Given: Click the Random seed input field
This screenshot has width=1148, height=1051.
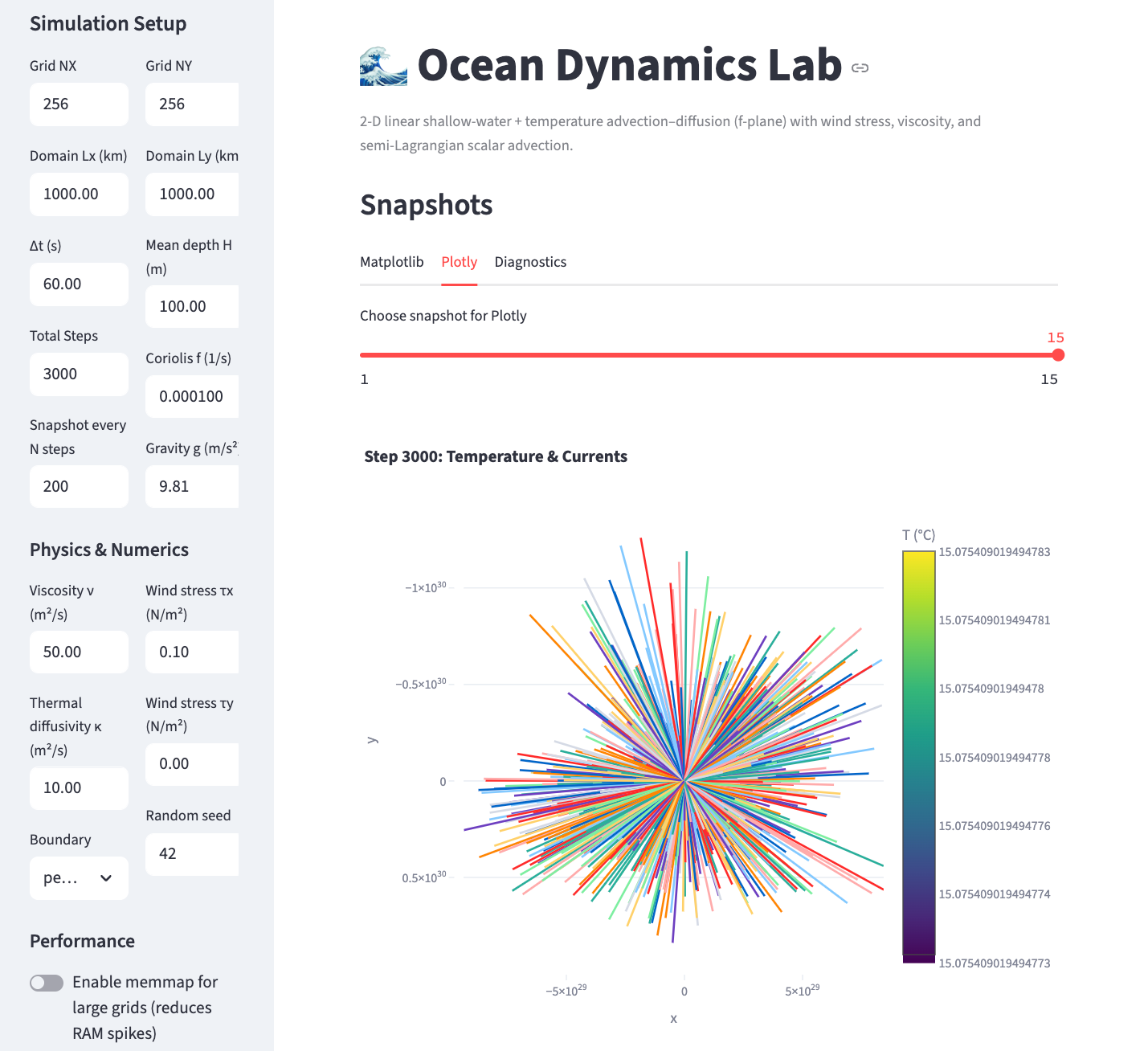Looking at the screenshot, I should coord(191,854).
